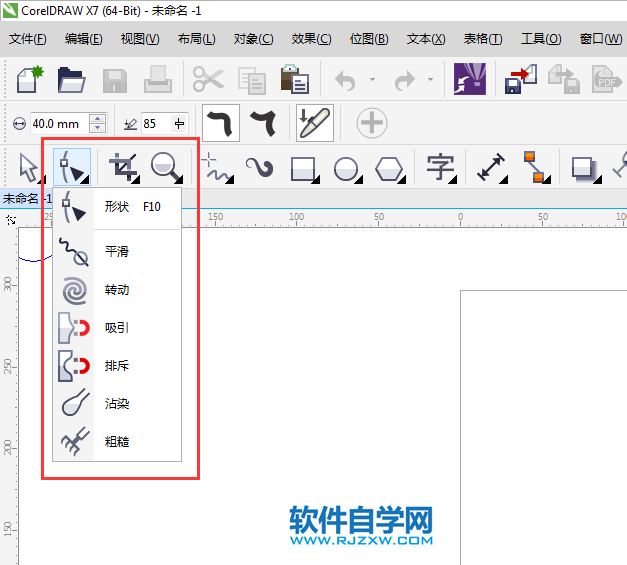Click the Cut scissors icon

click(208, 79)
